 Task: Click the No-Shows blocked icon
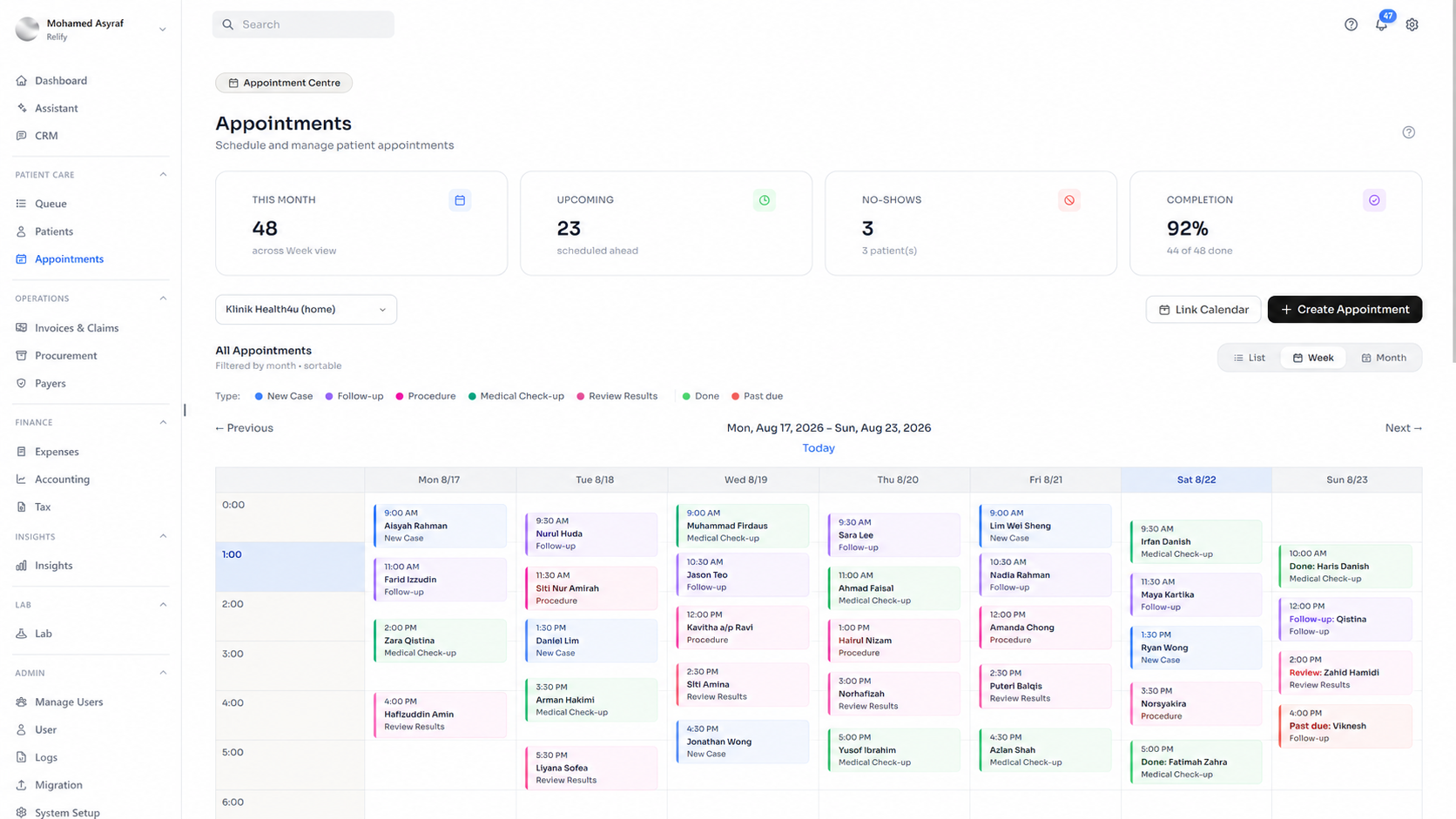tap(1068, 200)
